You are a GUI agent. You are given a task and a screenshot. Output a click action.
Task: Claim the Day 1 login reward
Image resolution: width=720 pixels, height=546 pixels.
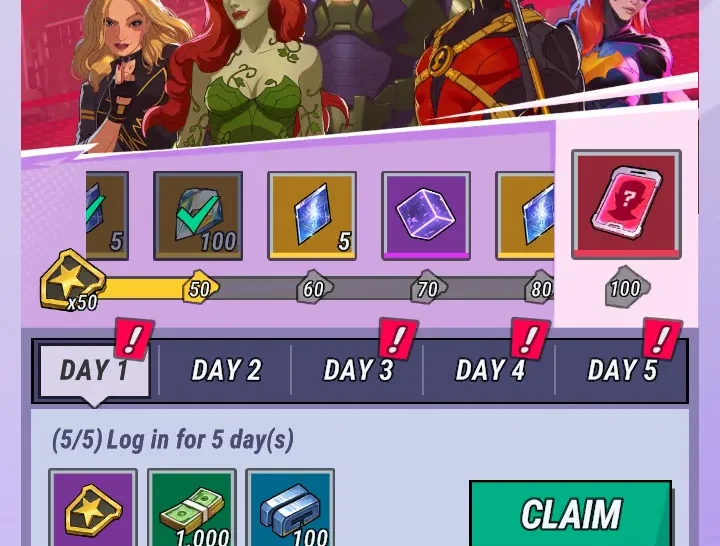coord(570,513)
